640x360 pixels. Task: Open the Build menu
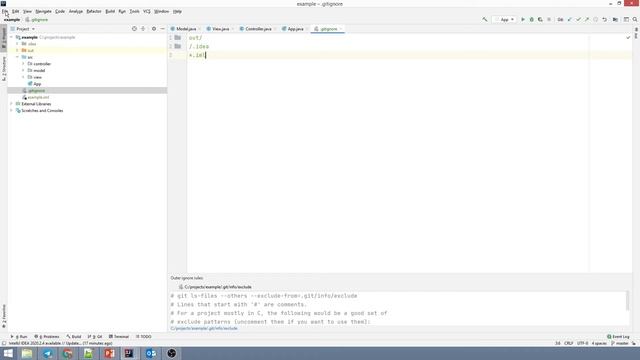pos(110,11)
